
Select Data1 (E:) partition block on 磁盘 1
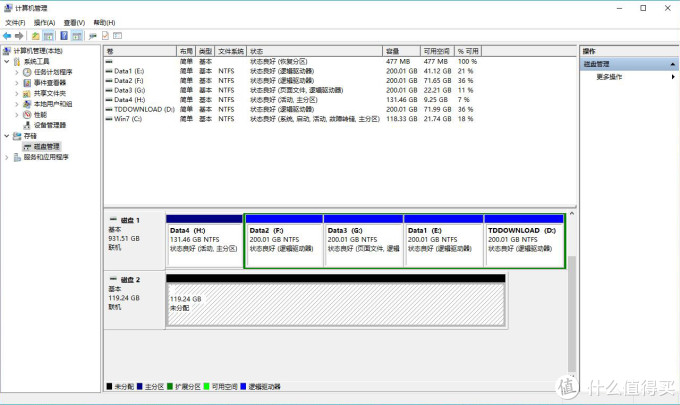(444, 241)
